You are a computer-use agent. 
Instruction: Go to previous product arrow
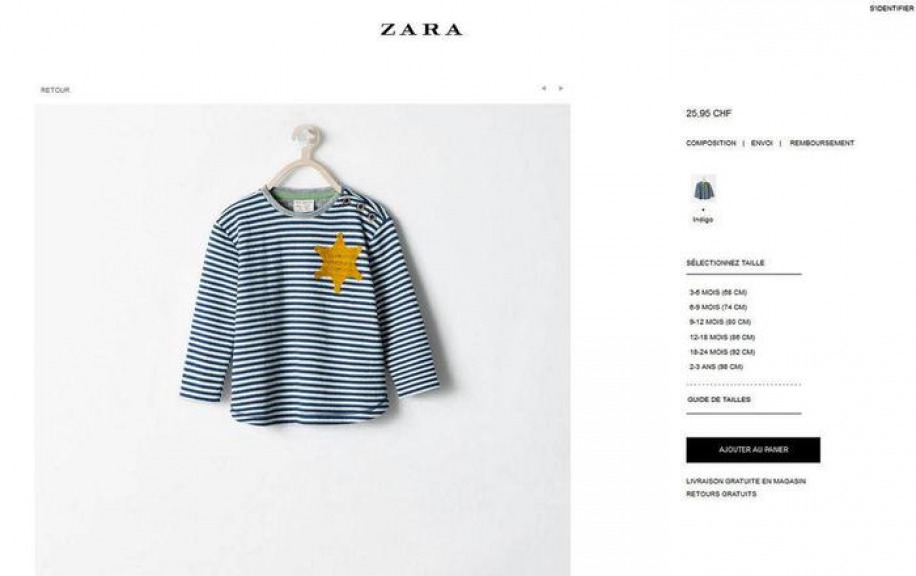point(544,88)
